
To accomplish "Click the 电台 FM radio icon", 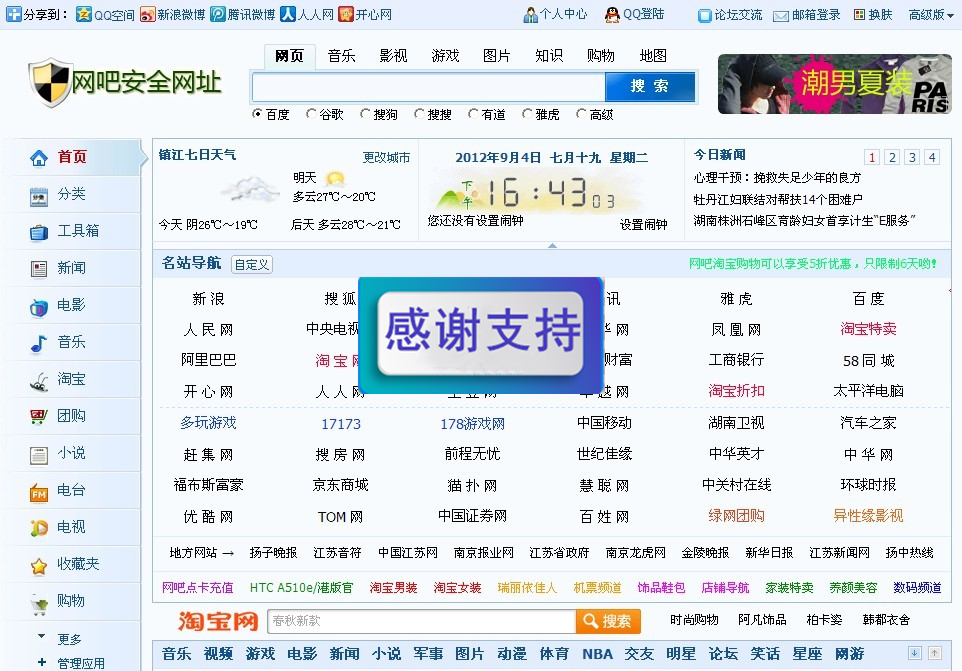I will [39, 493].
